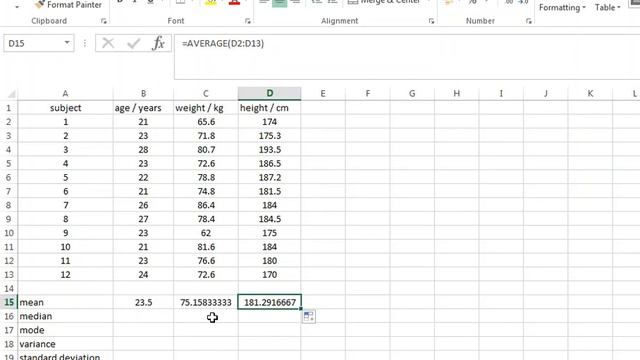Open the Auto Fill Options icon
The width and height of the screenshot is (640, 360).
point(309,316)
